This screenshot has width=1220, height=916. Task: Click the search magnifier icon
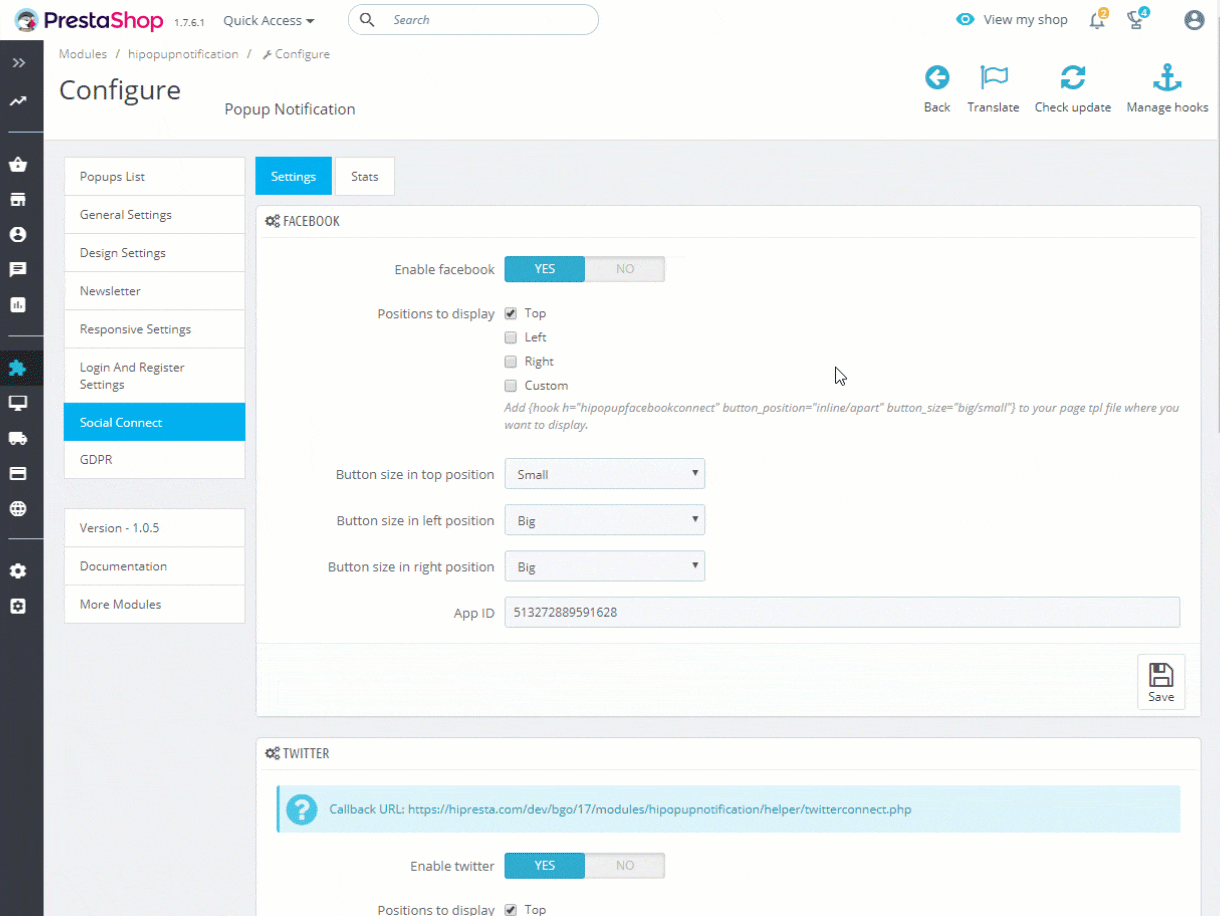tap(367, 20)
